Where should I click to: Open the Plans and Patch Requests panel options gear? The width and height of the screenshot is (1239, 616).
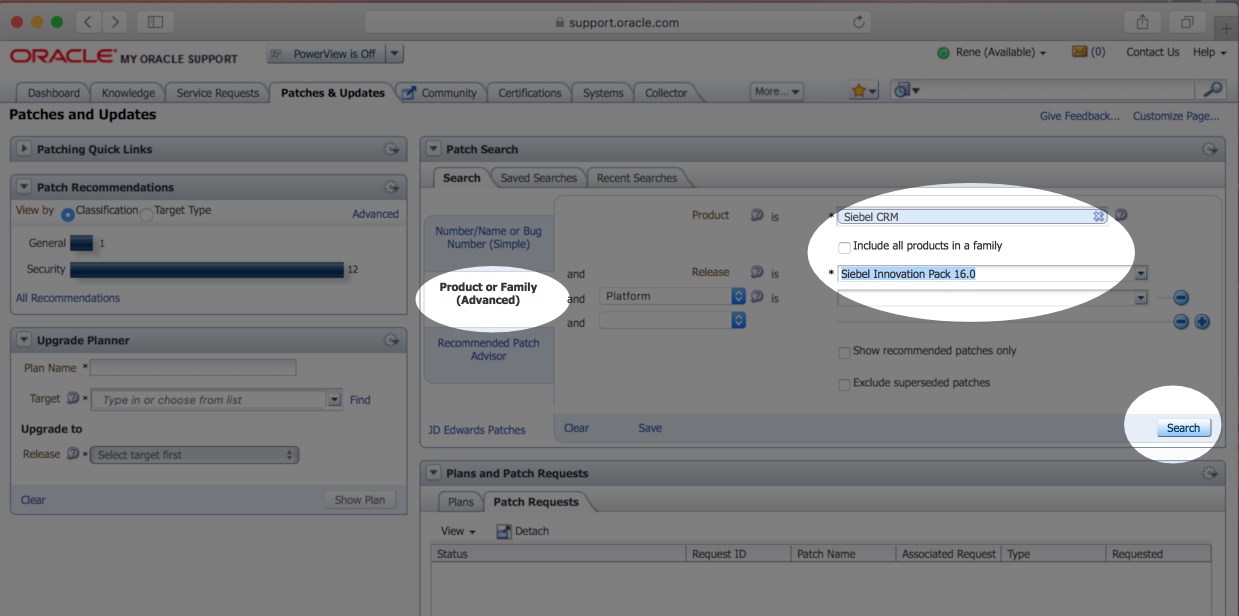tap(1210, 473)
